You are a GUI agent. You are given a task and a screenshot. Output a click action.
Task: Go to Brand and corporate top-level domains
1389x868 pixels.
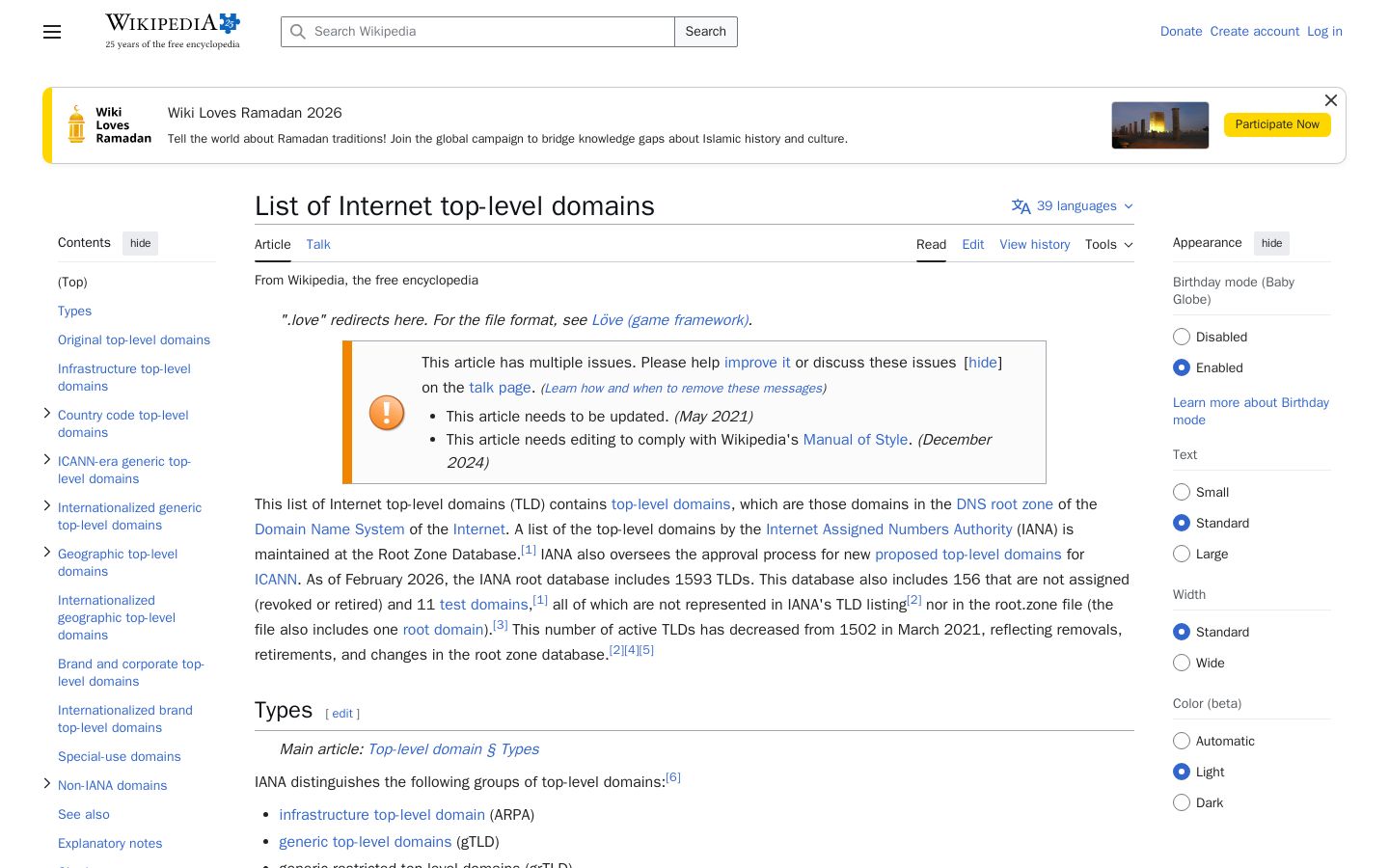(x=131, y=673)
